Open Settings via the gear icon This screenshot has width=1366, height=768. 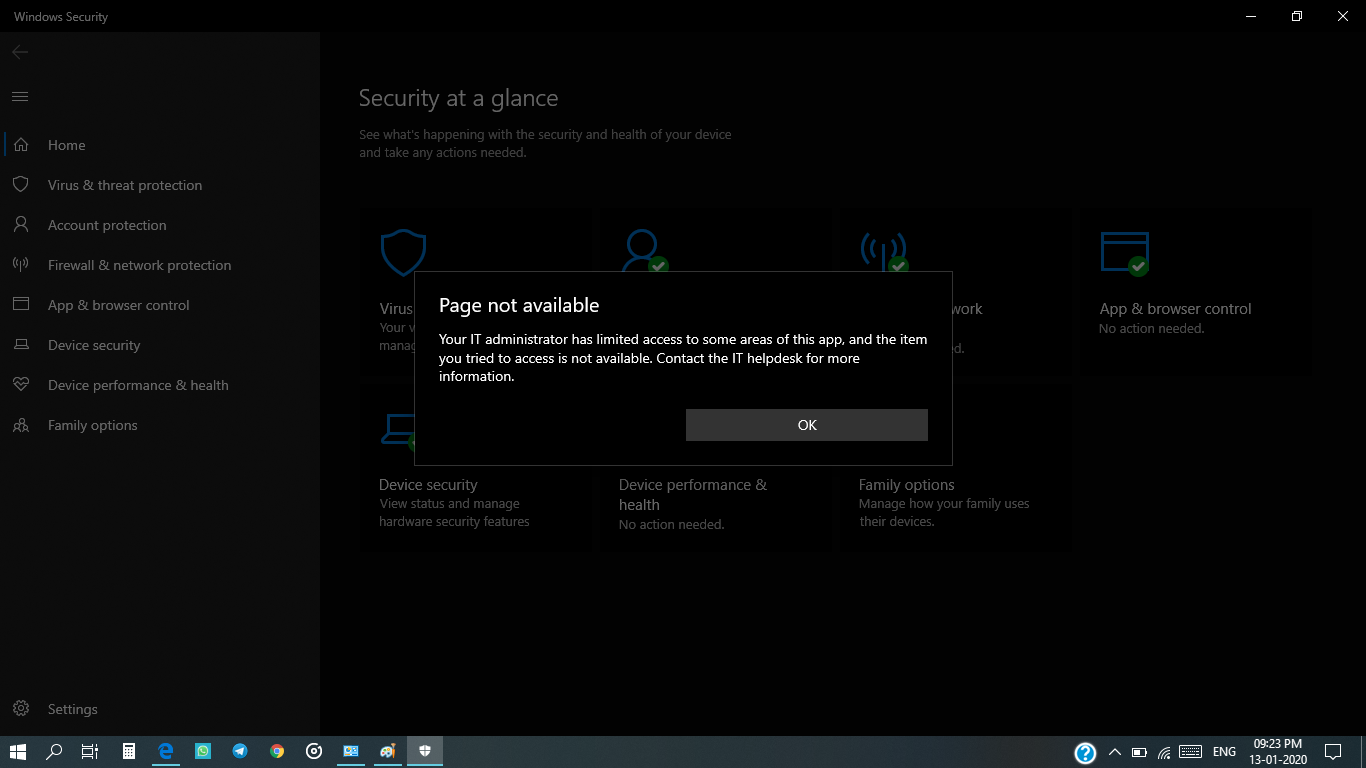point(20,709)
